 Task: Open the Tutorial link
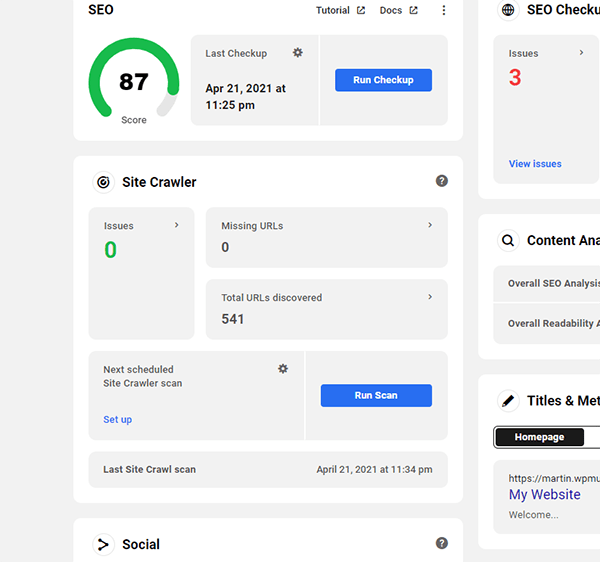340,11
